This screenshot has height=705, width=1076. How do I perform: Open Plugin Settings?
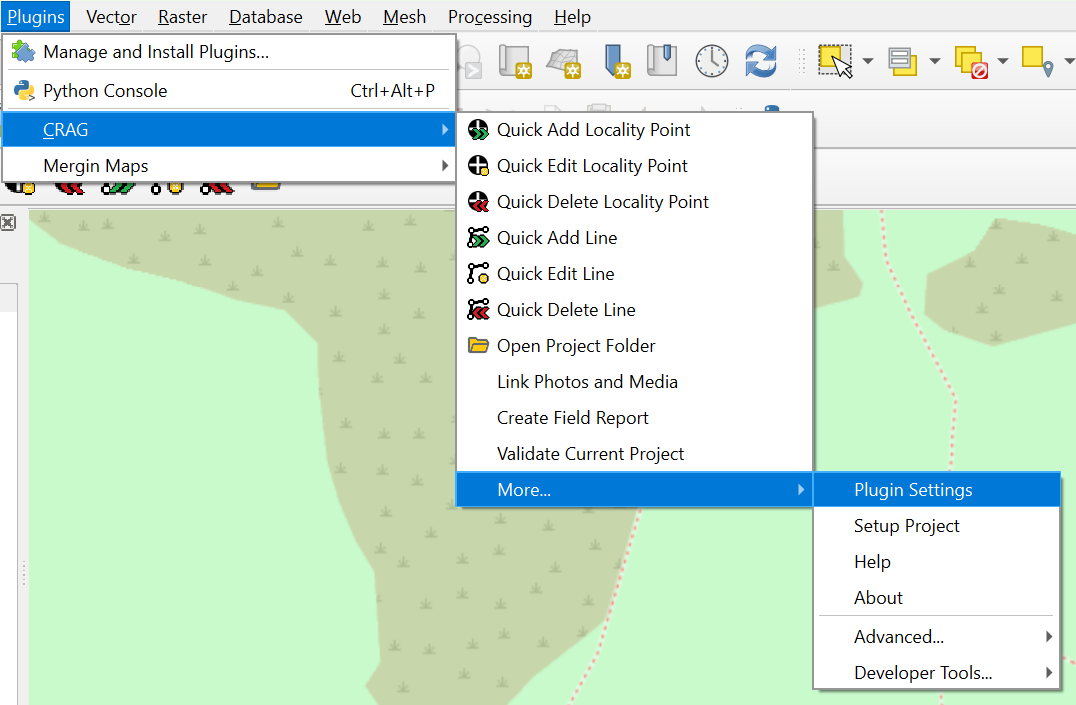click(937, 489)
